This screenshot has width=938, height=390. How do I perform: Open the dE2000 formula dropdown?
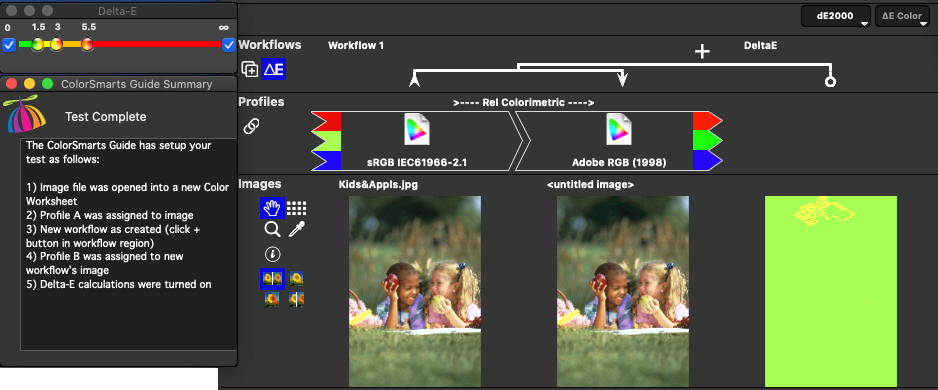(836, 16)
